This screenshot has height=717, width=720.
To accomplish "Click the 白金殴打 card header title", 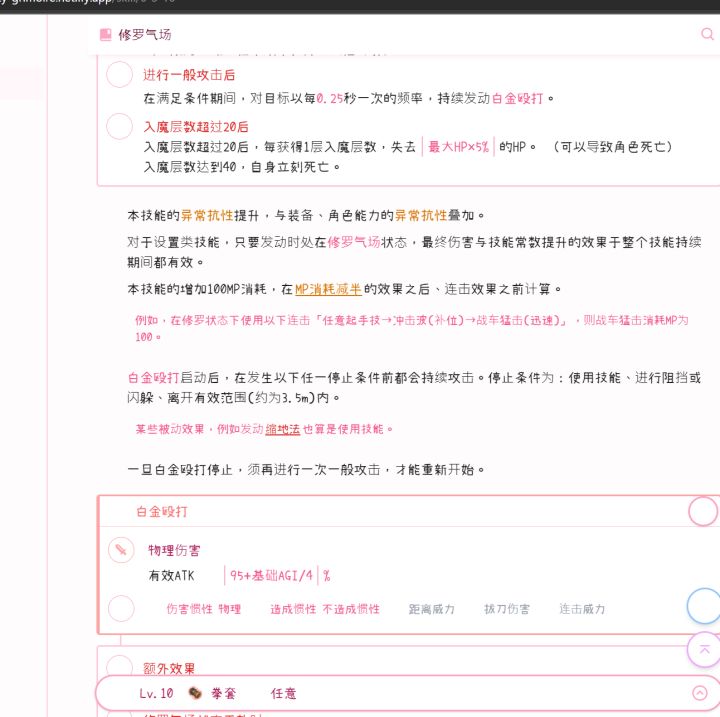I will [162, 512].
